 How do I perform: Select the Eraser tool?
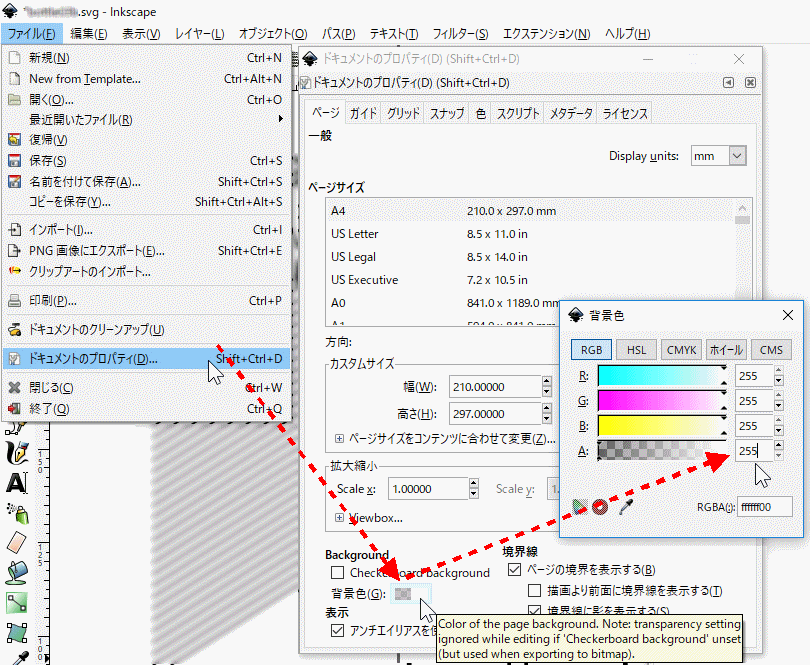click(x=16, y=542)
